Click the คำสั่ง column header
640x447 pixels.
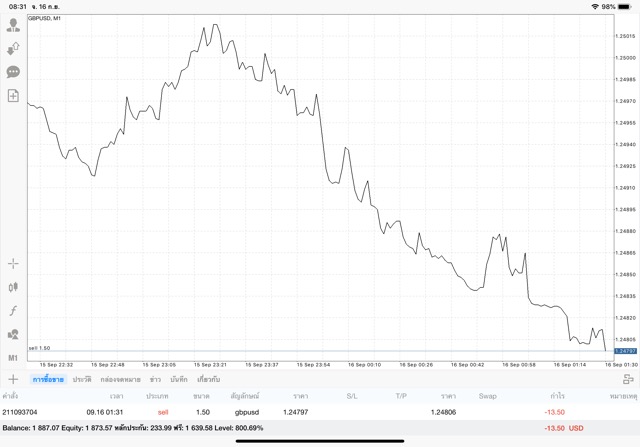click(10, 396)
